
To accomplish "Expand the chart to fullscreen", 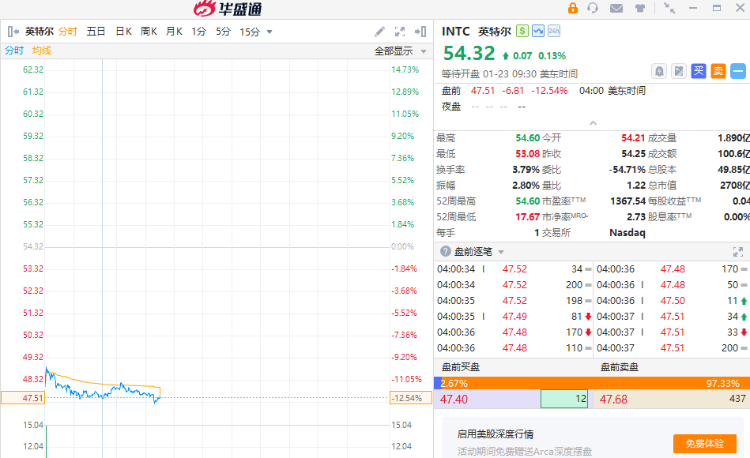I will (401, 32).
